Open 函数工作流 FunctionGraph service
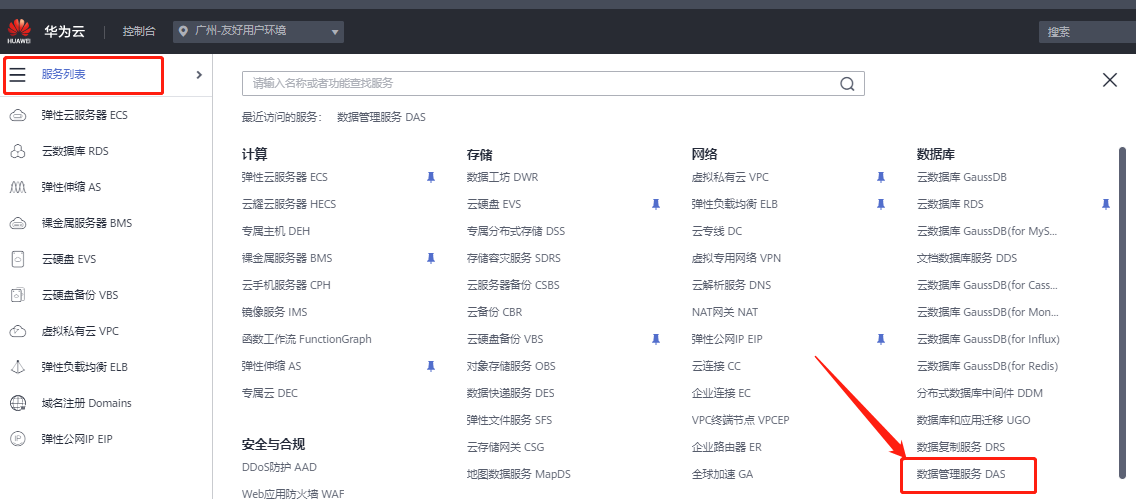 click(306, 339)
